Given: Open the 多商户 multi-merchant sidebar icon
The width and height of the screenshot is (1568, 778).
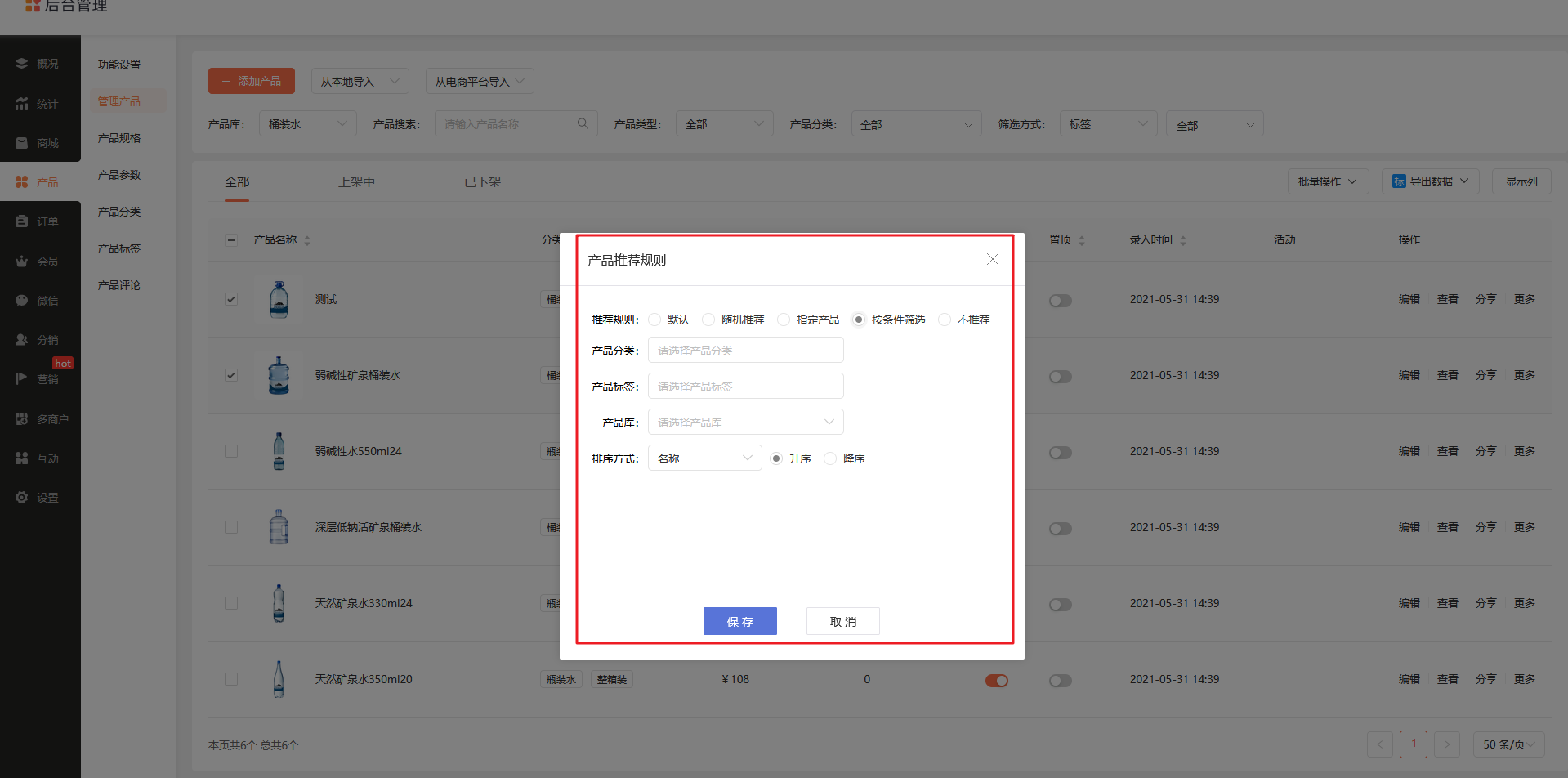Looking at the screenshot, I should 22,419.
